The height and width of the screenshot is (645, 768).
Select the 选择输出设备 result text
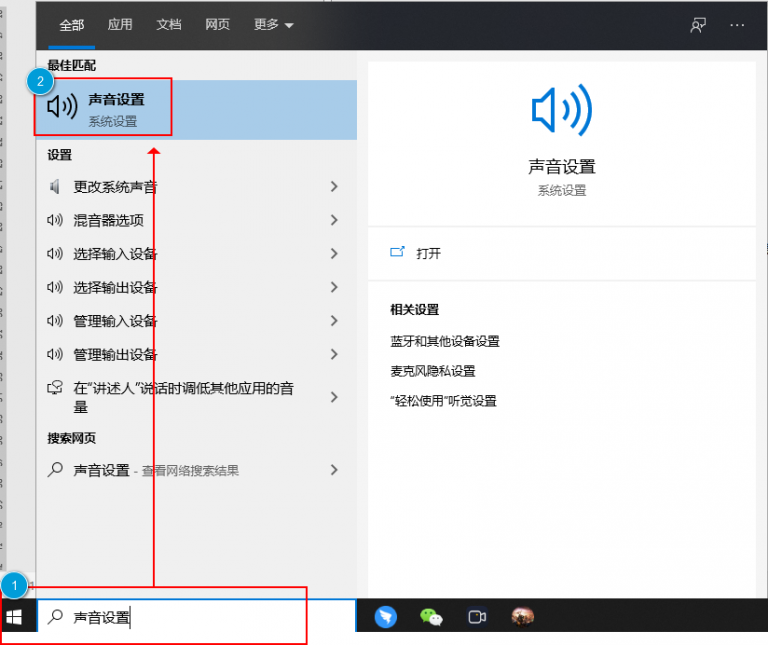point(115,287)
